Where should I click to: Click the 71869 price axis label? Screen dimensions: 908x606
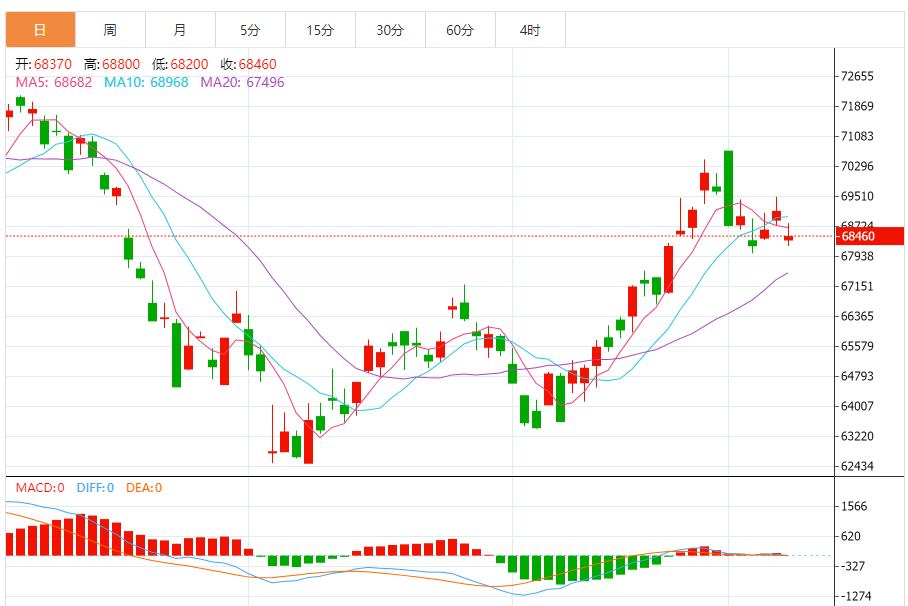pyautogui.click(x=857, y=106)
